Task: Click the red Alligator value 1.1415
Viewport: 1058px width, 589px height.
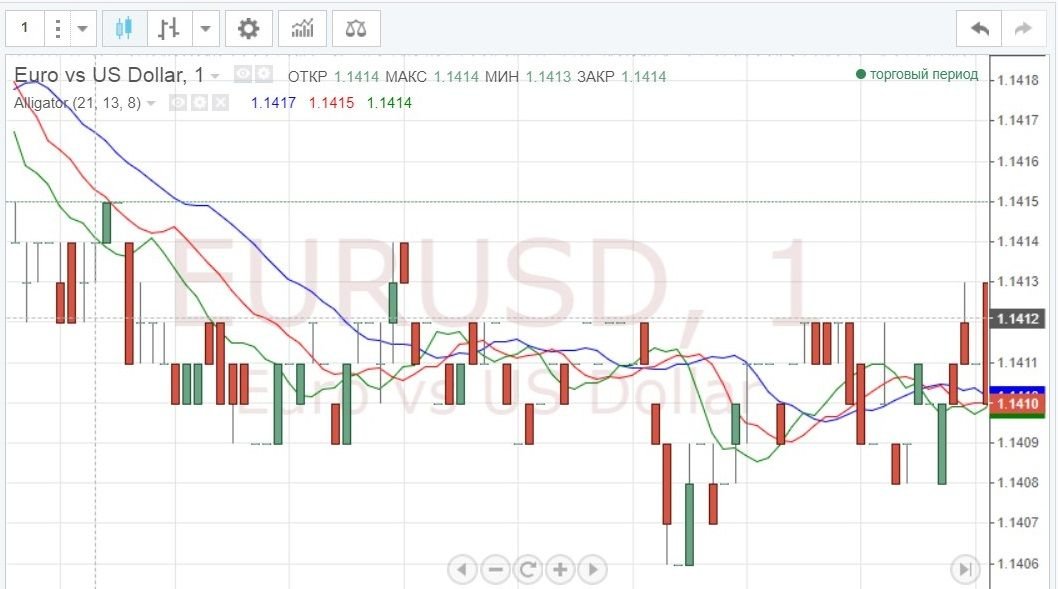Action: coord(331,103)
